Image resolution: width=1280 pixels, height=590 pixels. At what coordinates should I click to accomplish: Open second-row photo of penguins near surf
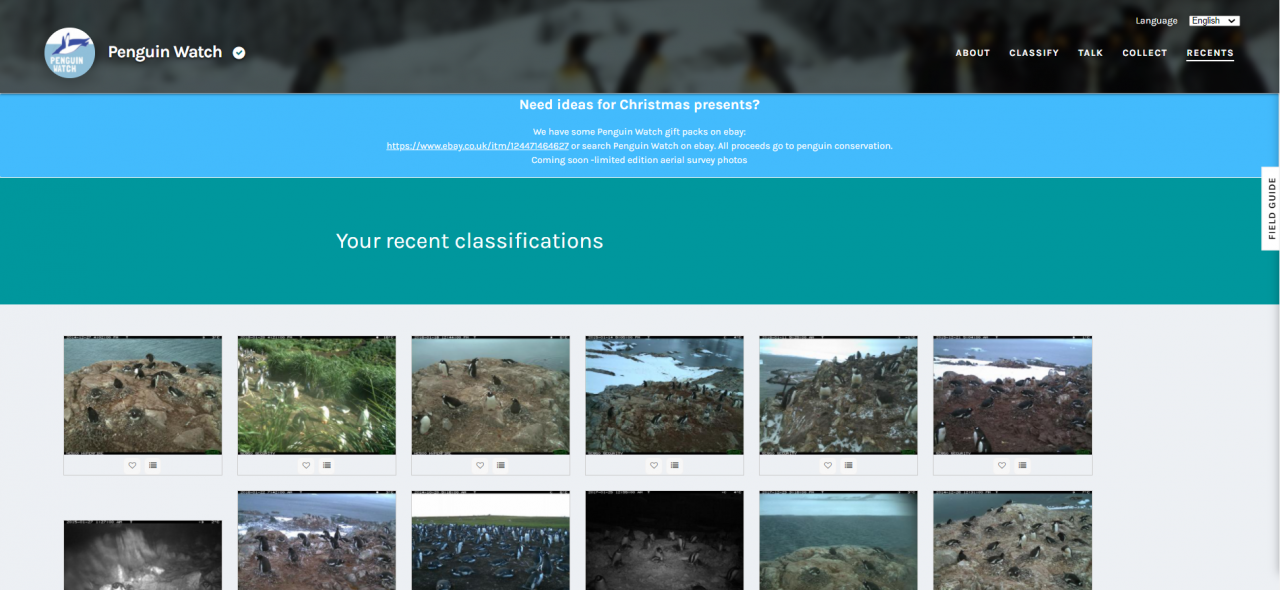[317, 541]
